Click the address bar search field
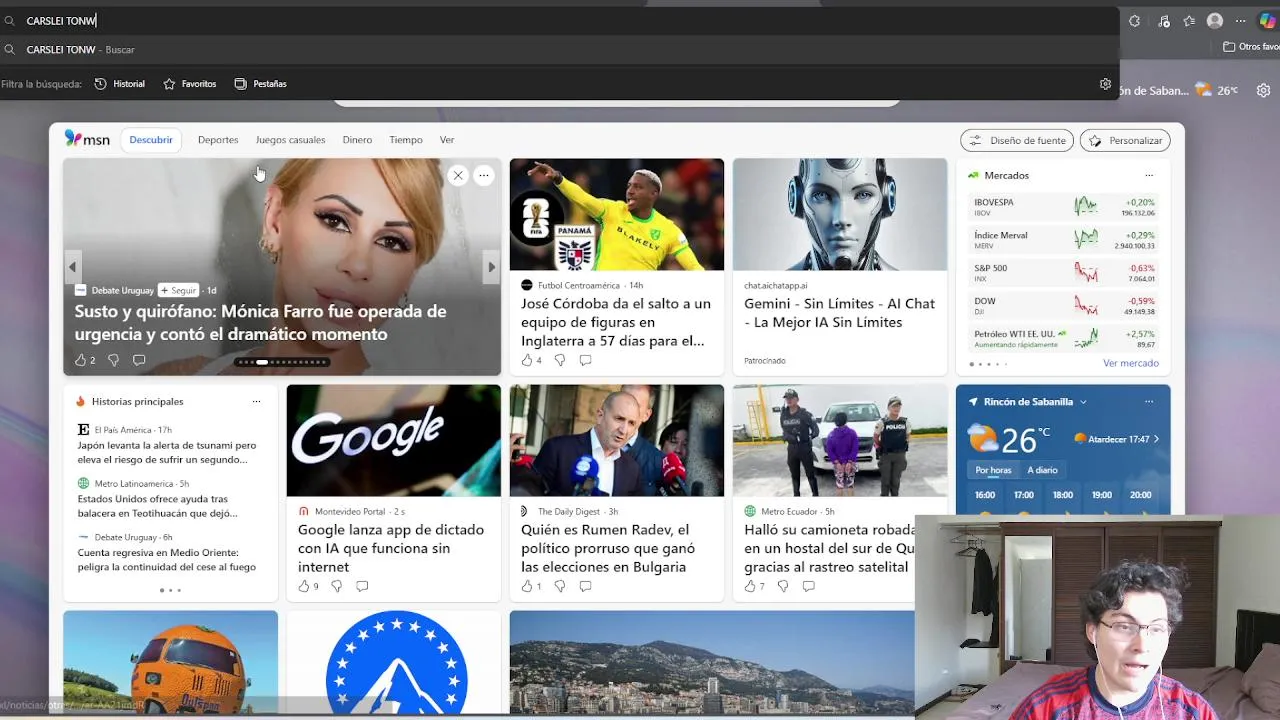This screenshot has height=720, width=1280. click(x=560, y=20)
